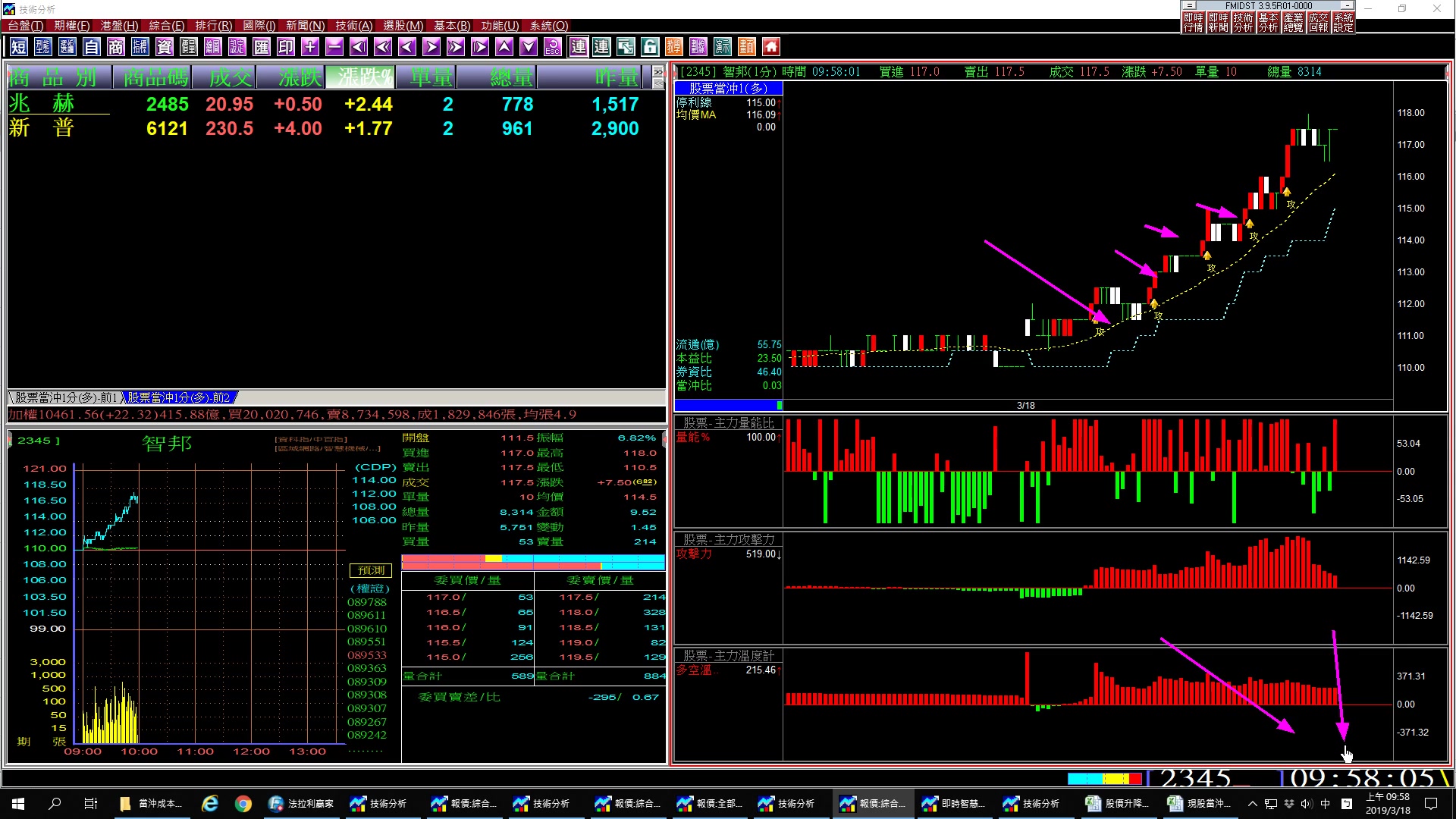Image resolution: width=1456 pixels, height=819 pixels.
Task: Click the 預測 forecast button
Action: coord(371,570)
